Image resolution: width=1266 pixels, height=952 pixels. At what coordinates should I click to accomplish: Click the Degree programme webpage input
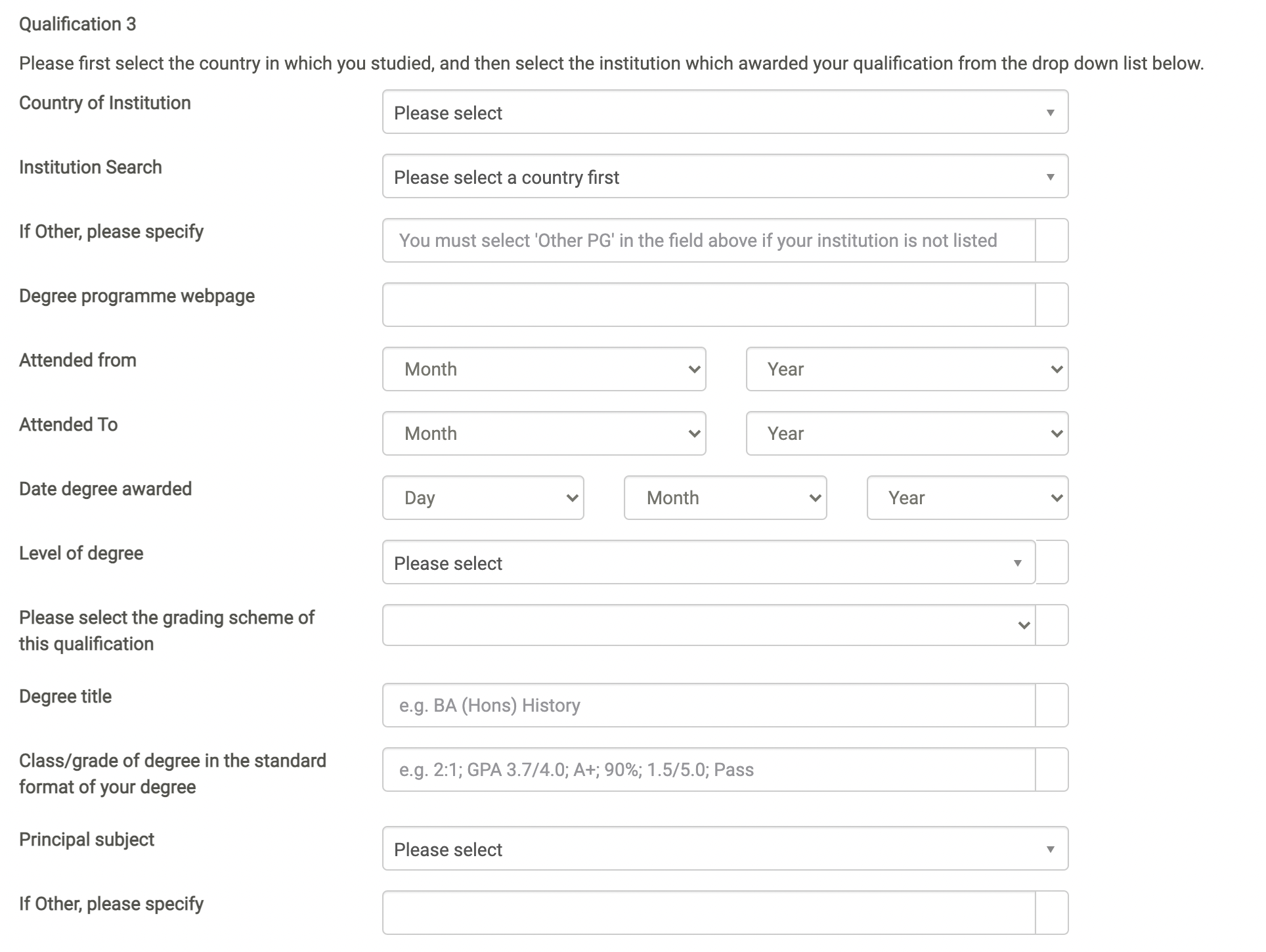click(x=708, y=305)
